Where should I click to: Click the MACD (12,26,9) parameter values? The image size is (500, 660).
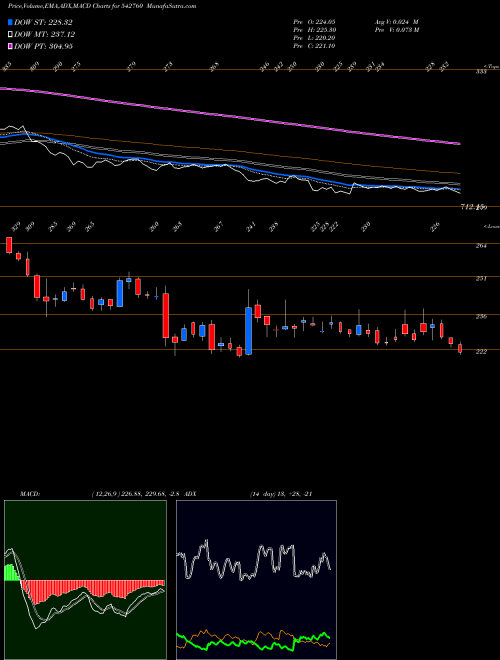(x=136, y=494)
